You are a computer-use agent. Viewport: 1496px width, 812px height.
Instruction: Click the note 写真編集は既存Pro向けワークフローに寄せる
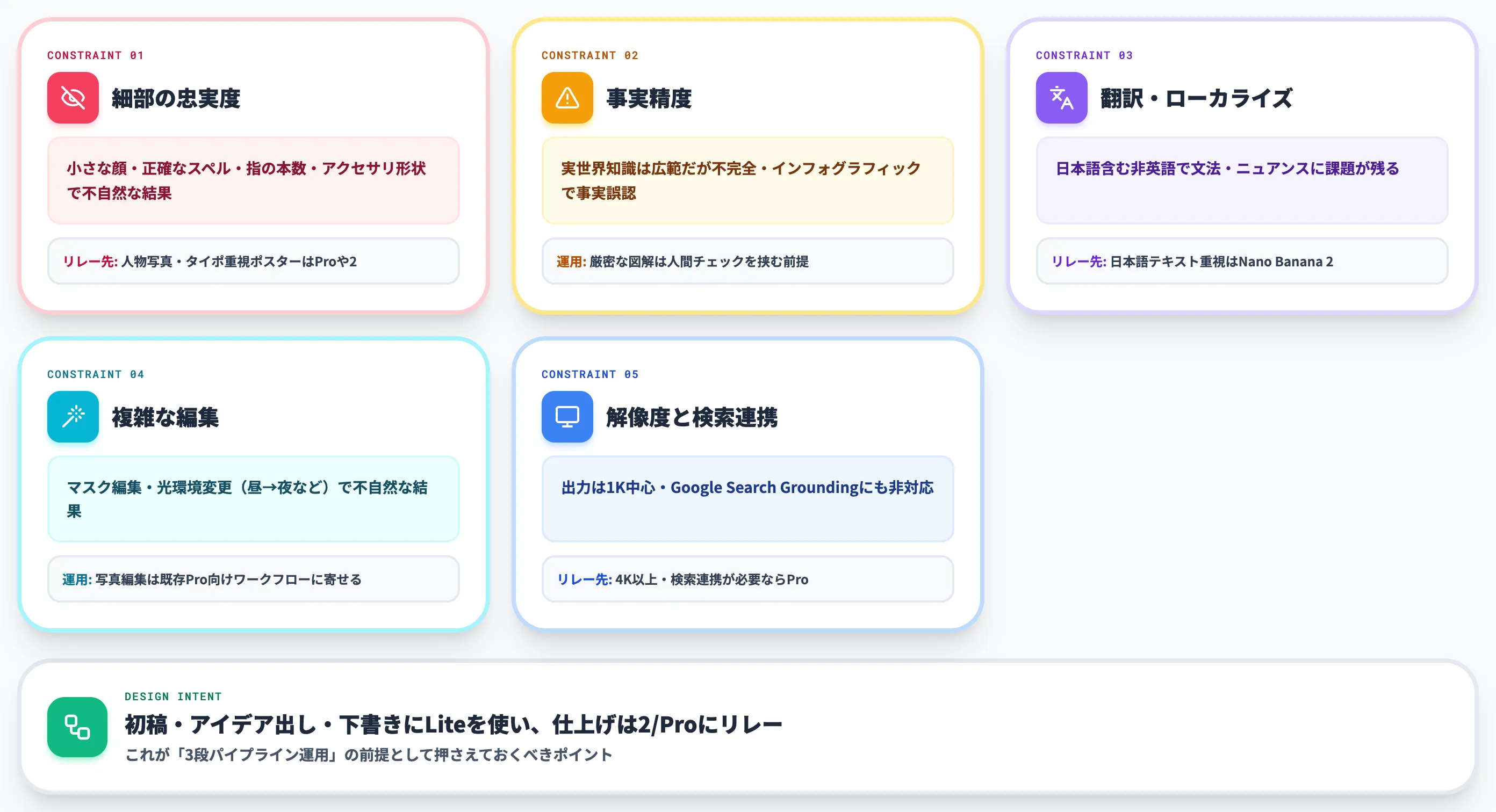253,579
